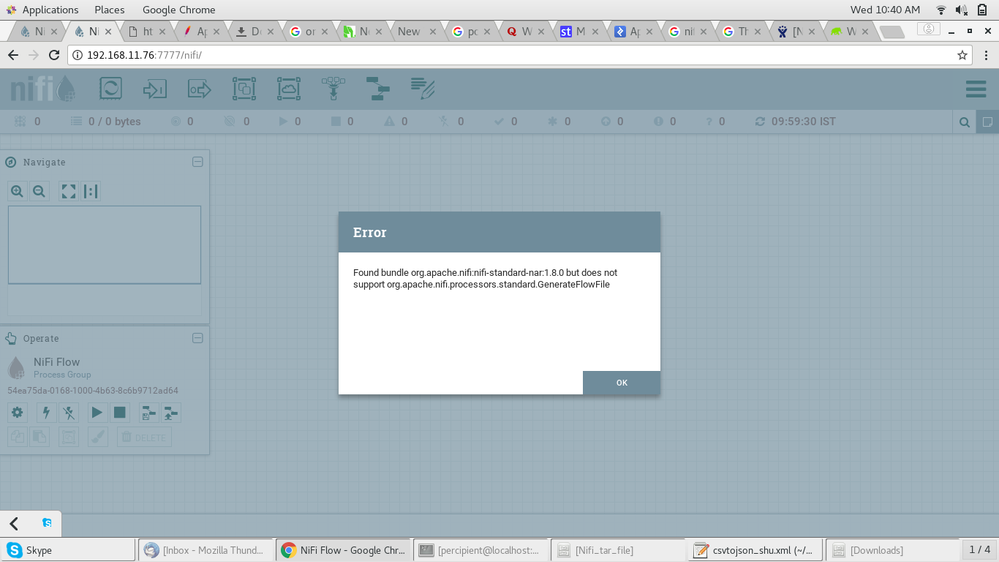Select the Output Port toolbar icon

point(199,89)
